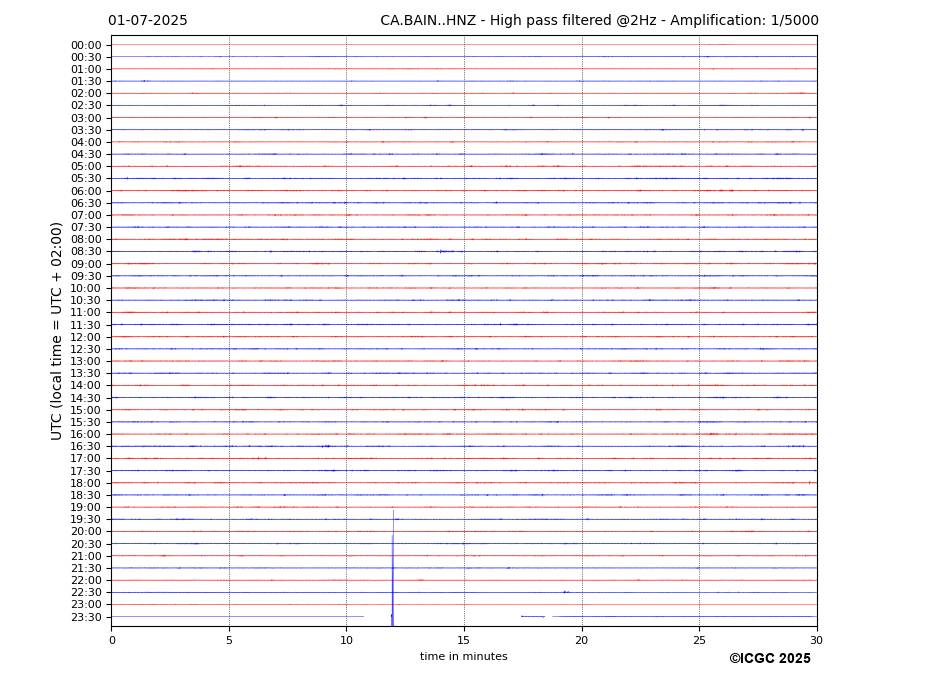Click the x-axis tick label 25
Image resolution: width=927 pixels, height=696 pixels.
coord(699,640)
